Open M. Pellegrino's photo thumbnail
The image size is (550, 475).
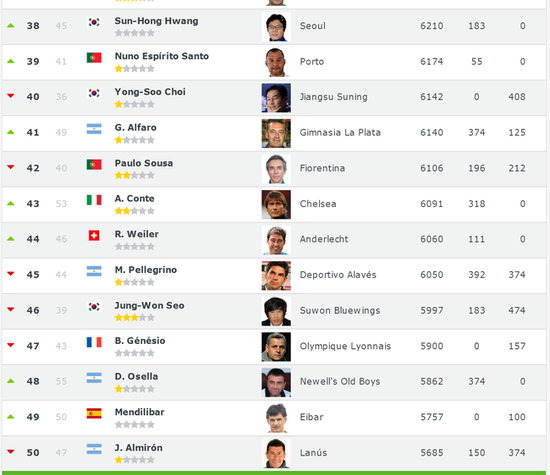276,276
